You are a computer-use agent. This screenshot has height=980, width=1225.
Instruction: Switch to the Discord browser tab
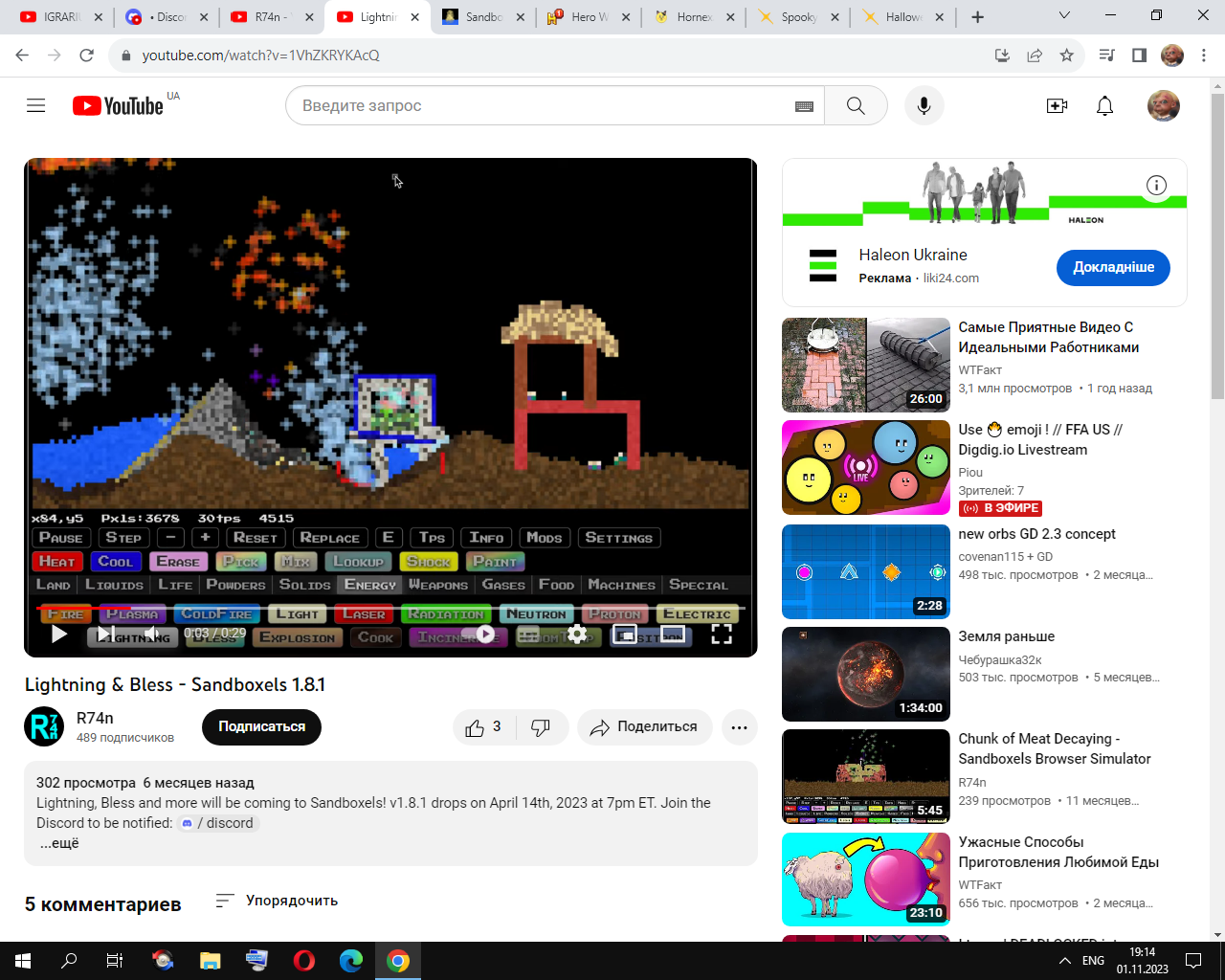coord(167,17)
